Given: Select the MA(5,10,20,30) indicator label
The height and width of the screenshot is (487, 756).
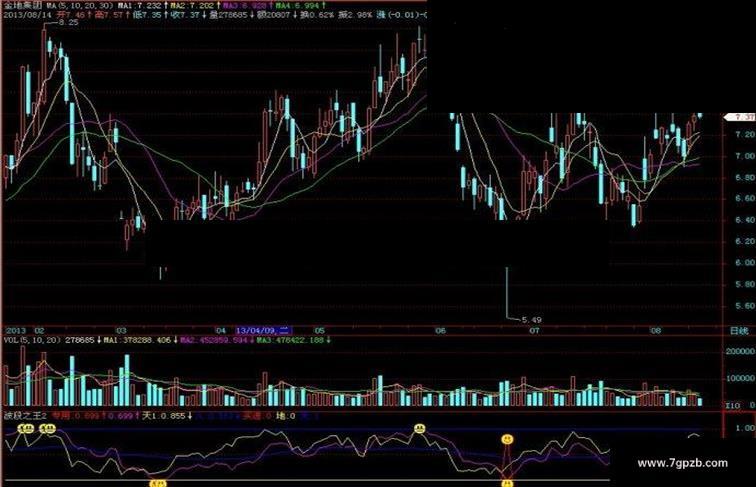Looking at the screenshot, I should pyautogui.click(x=80, y=5).
